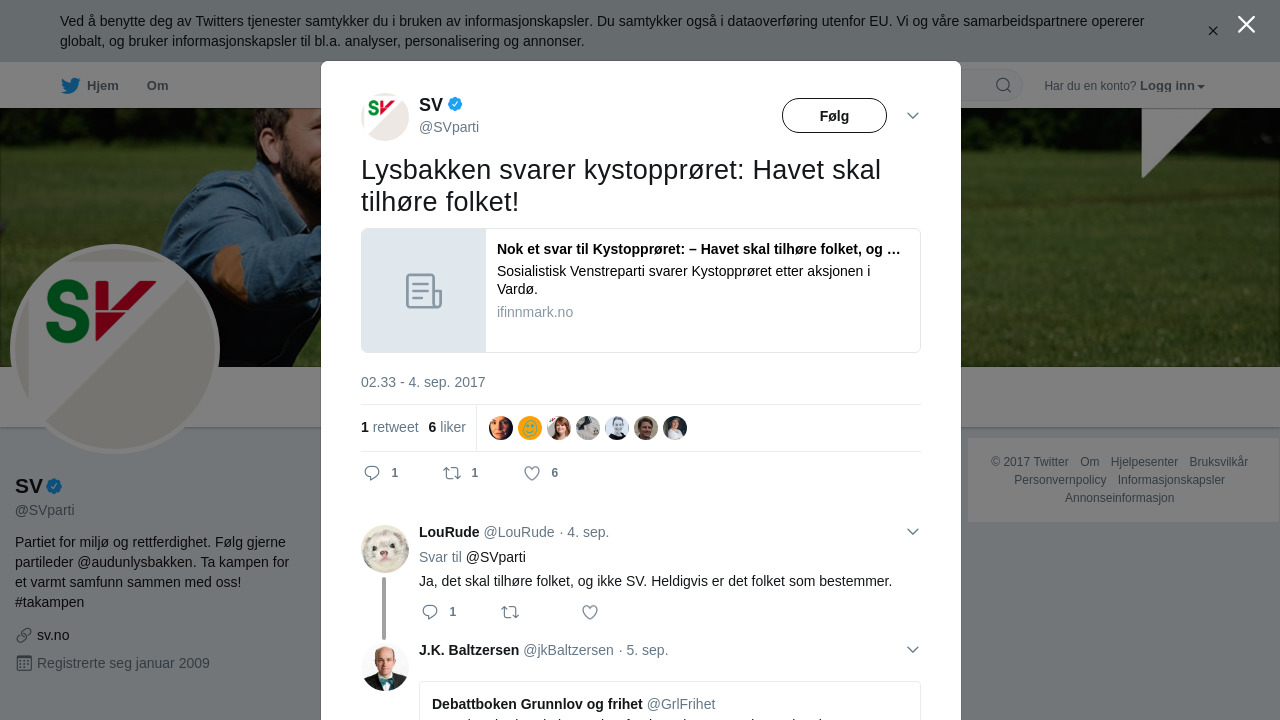Click the first liker avatar thumbnail

pos(501,428)
